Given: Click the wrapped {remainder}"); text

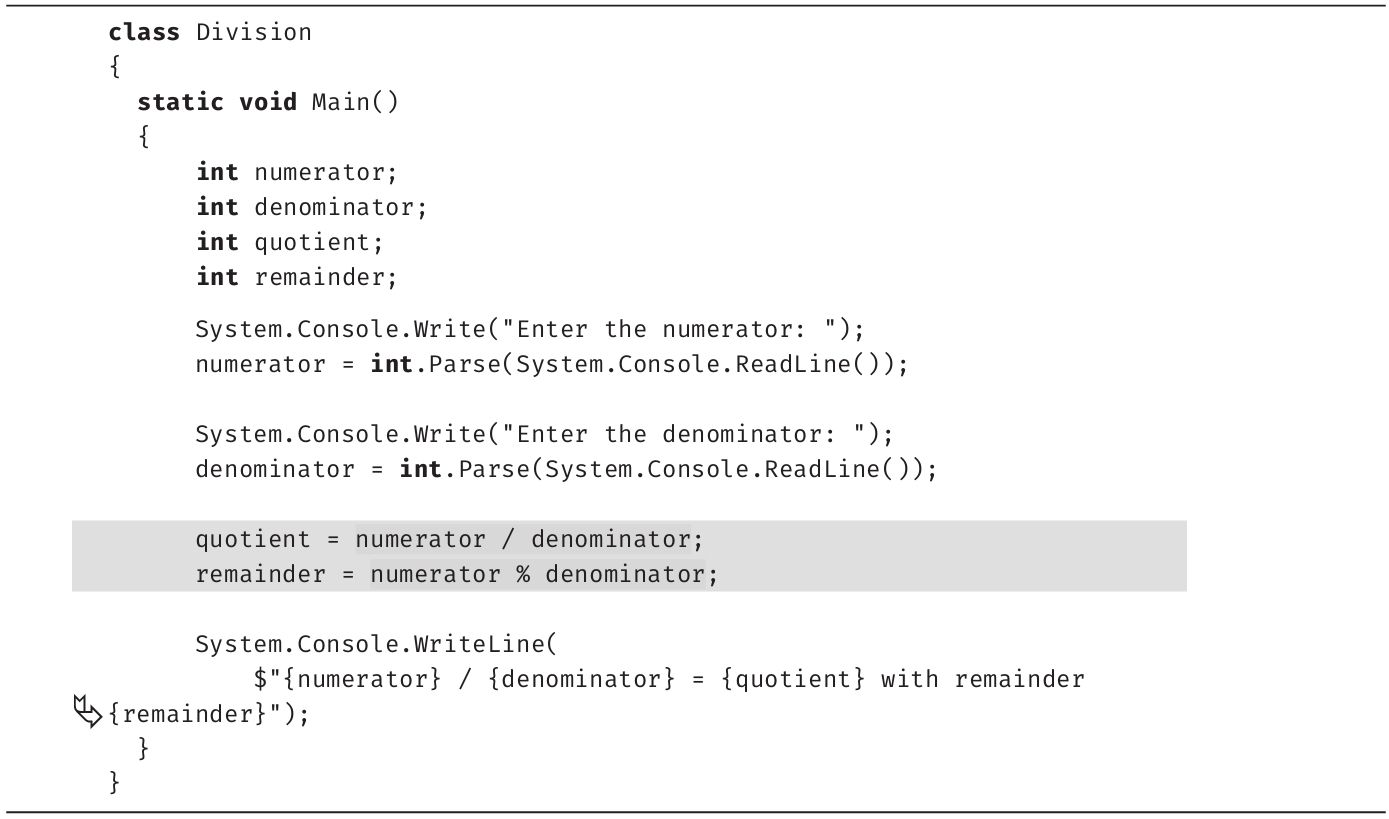Looking at the screenshot, I should point(208,715).
